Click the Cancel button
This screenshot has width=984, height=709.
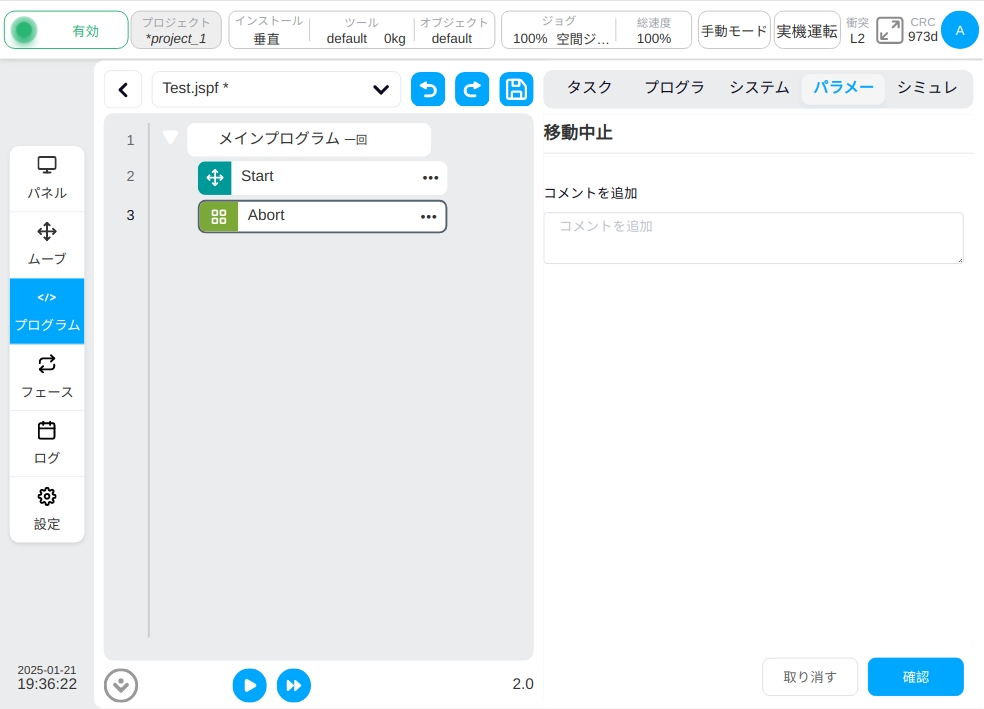pos(810,677)
